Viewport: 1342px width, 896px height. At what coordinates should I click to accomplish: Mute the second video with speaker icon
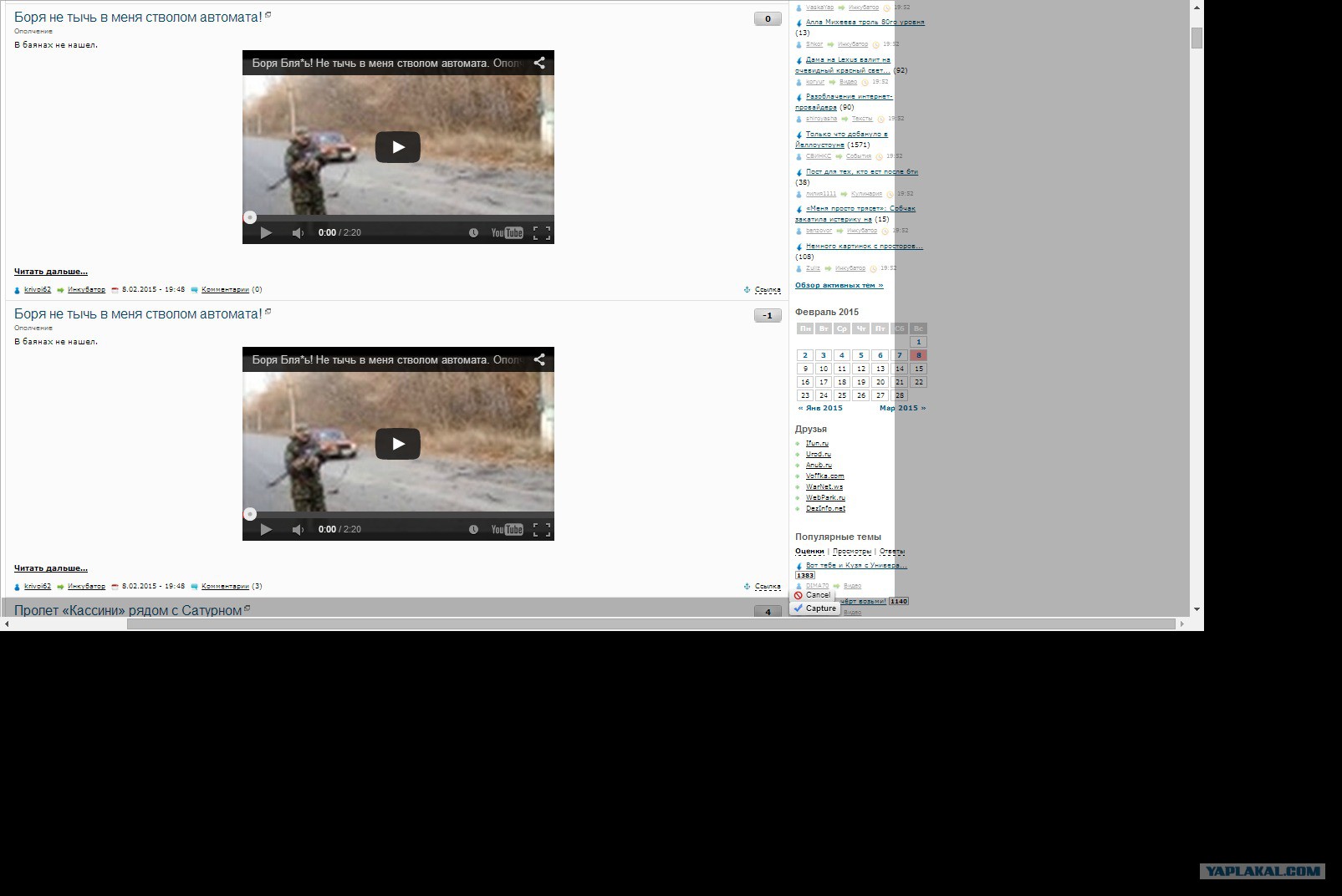pos(298,529)
